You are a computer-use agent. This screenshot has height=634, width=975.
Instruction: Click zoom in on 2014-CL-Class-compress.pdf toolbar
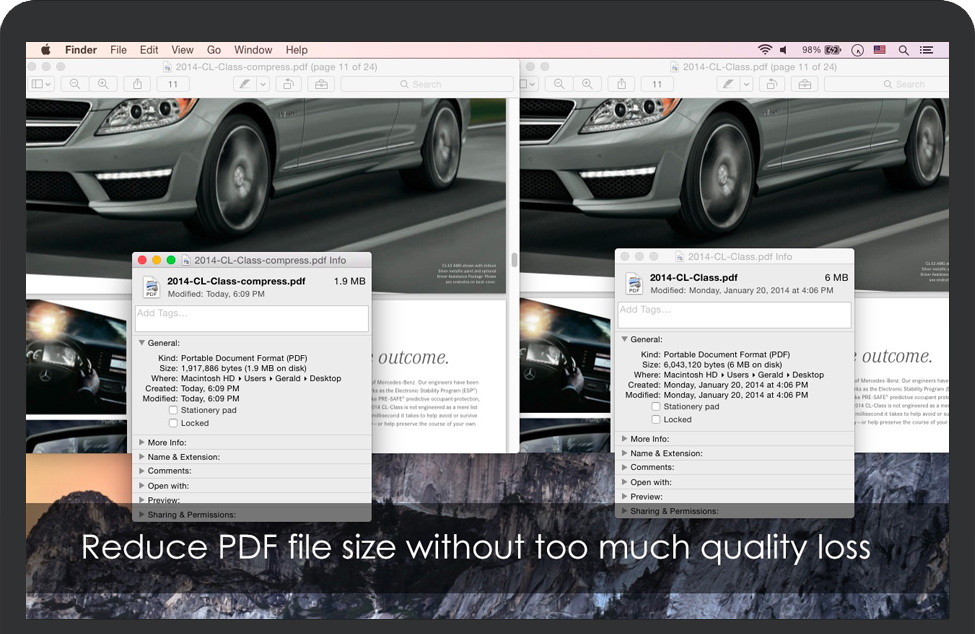tap(102, 85)
